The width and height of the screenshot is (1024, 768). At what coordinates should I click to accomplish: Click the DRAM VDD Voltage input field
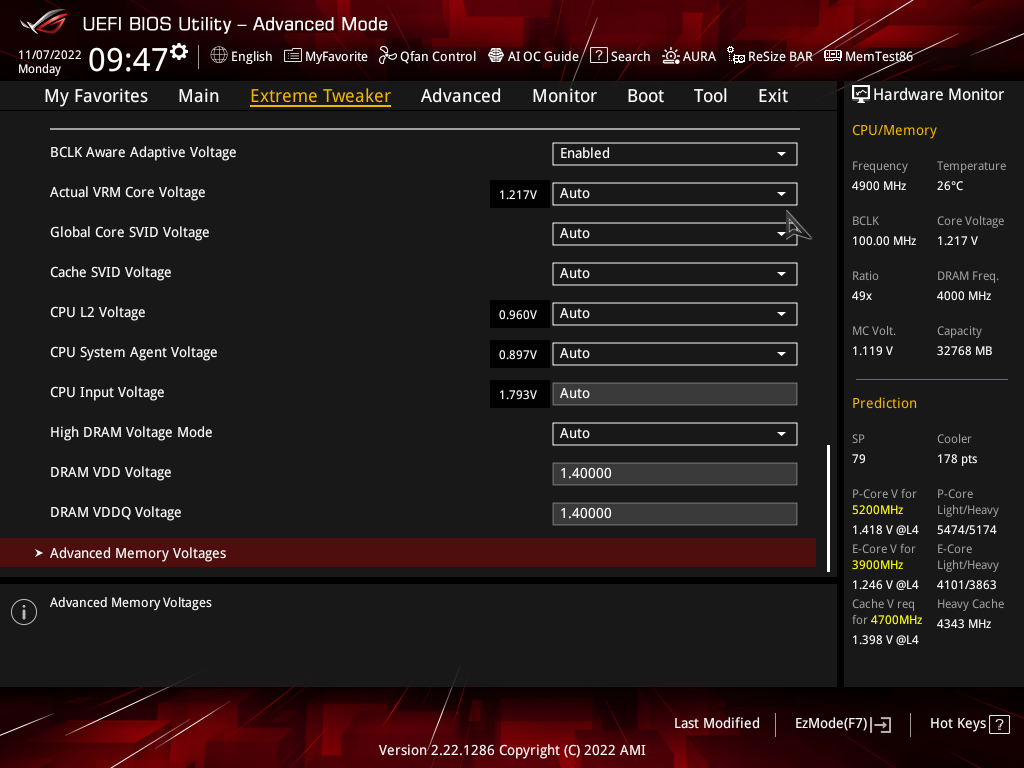point(674,473)
